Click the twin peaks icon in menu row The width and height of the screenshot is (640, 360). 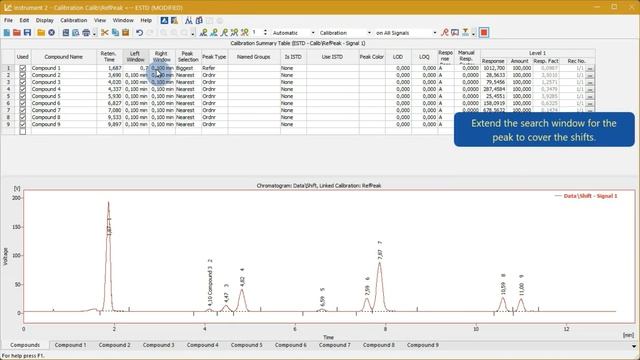(x=189, y=20)
